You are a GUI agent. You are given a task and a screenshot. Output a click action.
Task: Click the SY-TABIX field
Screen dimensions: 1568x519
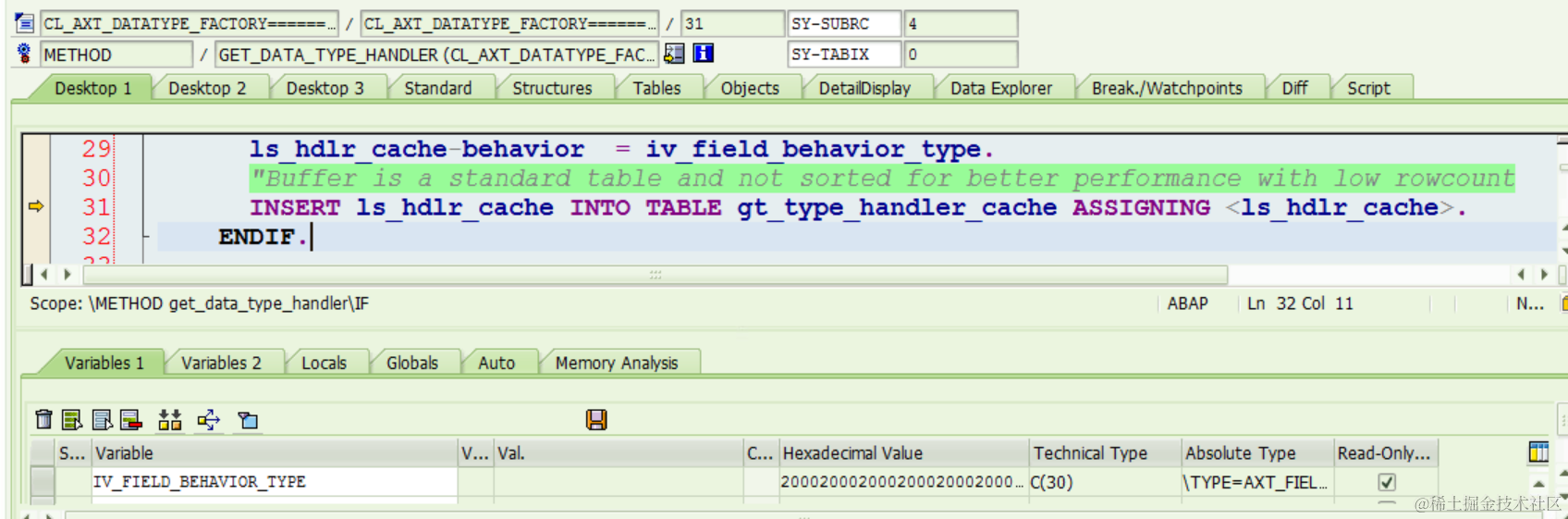844,54
